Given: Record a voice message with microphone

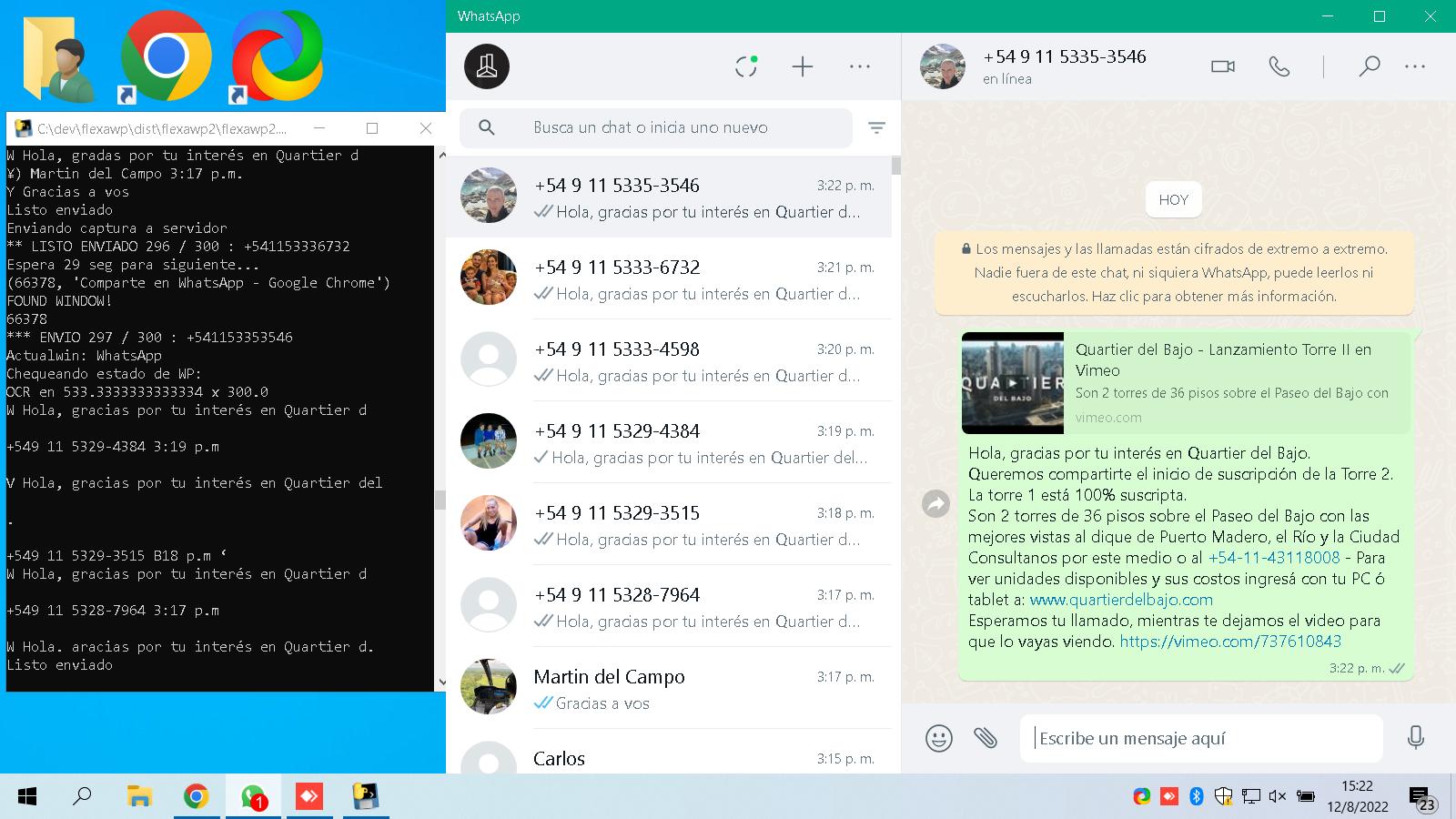Looking at the screenshot, I should point(1416,738).
